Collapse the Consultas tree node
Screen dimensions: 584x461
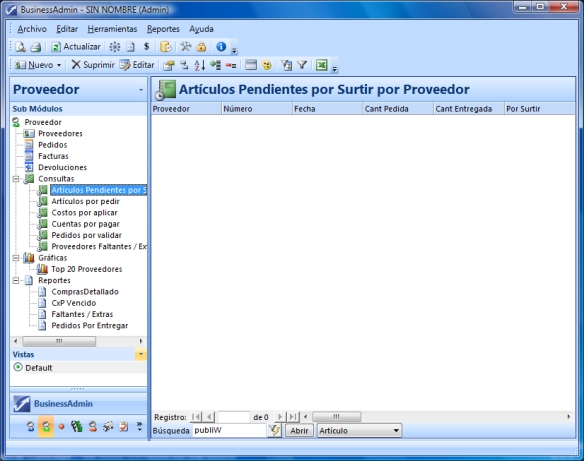[16, 179]
